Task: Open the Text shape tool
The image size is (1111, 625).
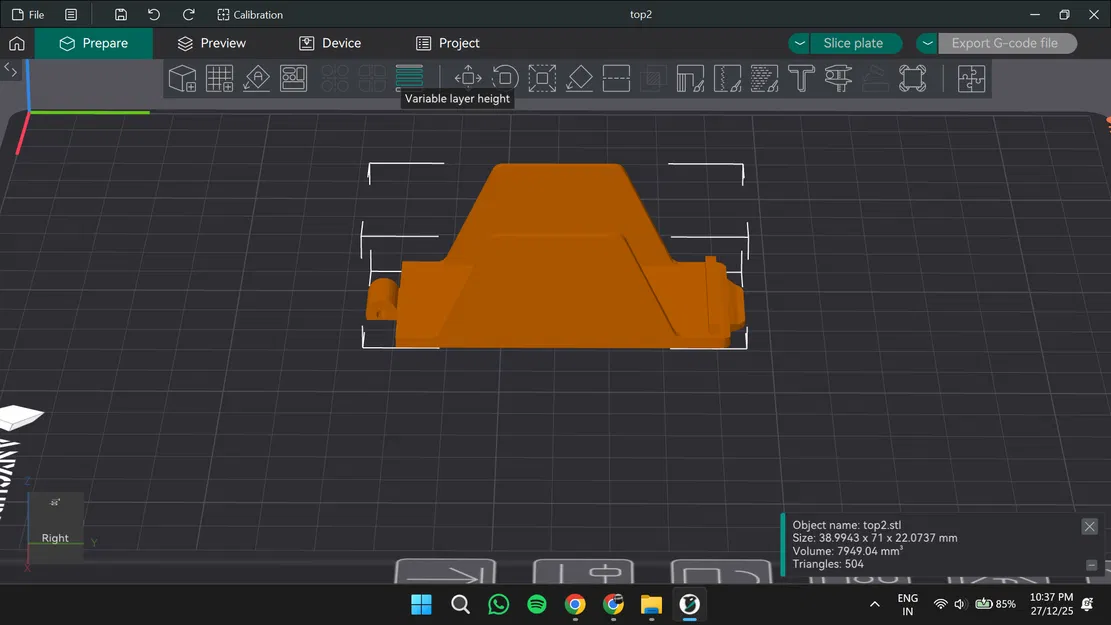Action: click(x=801, y=78)
